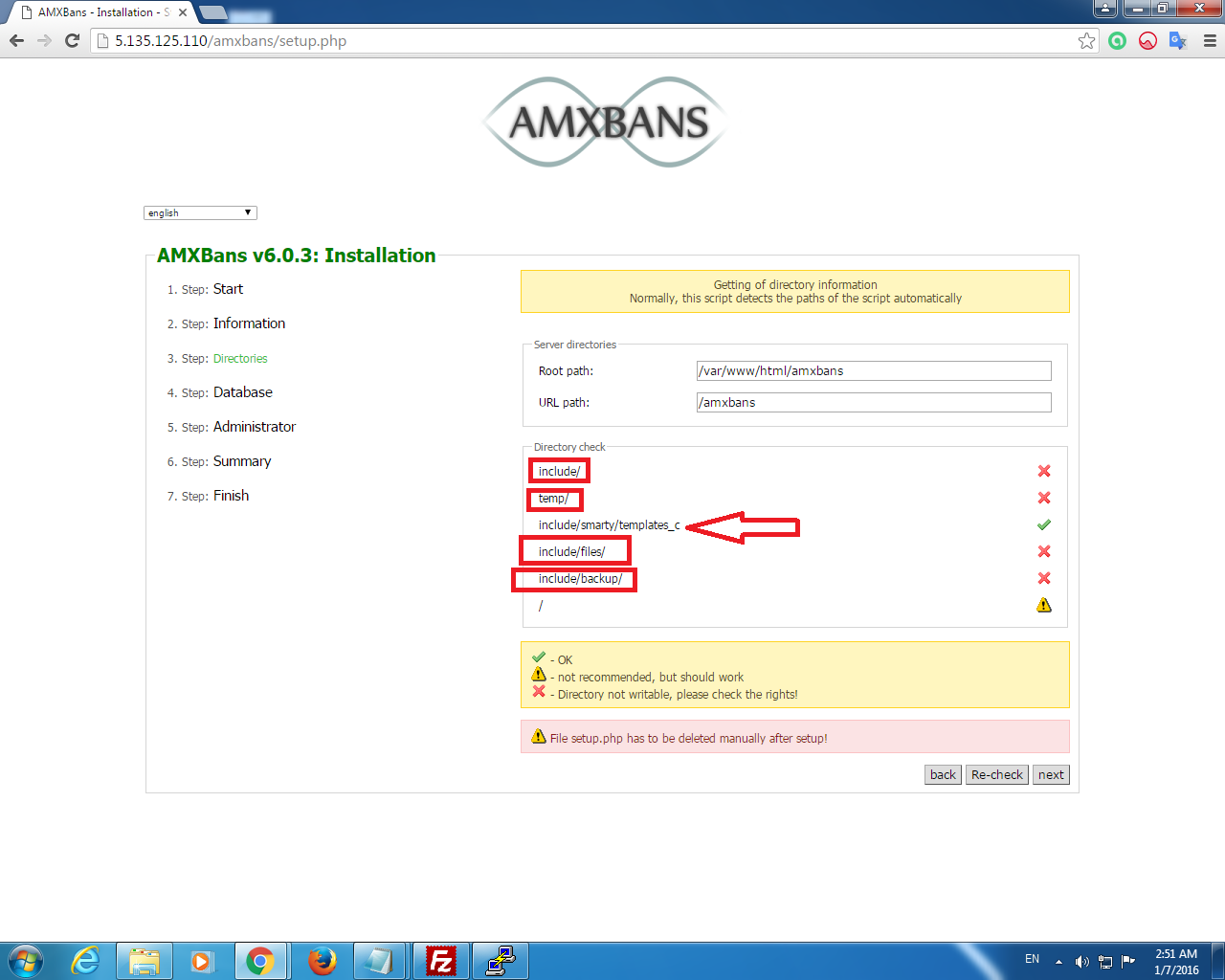Viewport: 1225px width, 980px height.
Task: Open Windows Media Player from the taskbar
Action: pos(202,961)
